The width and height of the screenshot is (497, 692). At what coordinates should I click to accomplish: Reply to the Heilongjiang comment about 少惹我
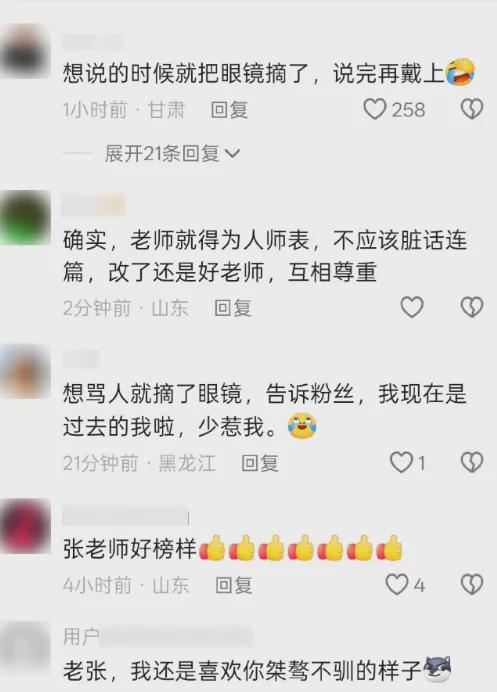pos(260,463)
